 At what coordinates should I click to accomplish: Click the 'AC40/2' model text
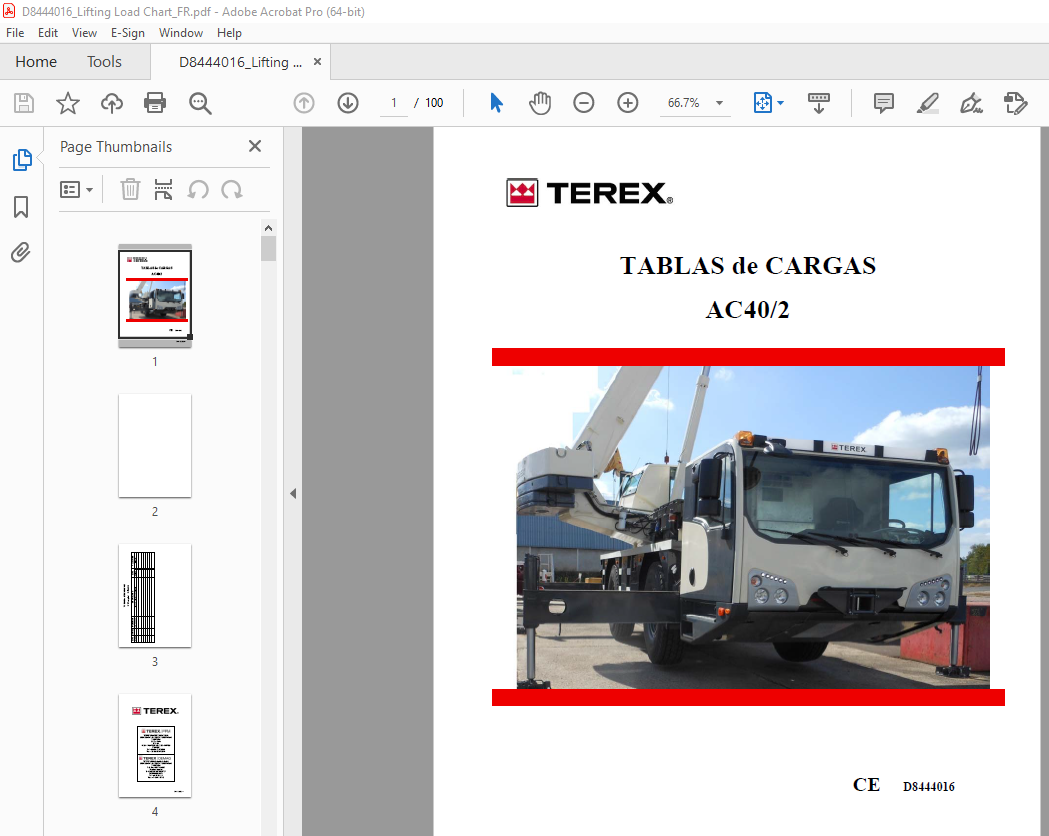(748, 310)
